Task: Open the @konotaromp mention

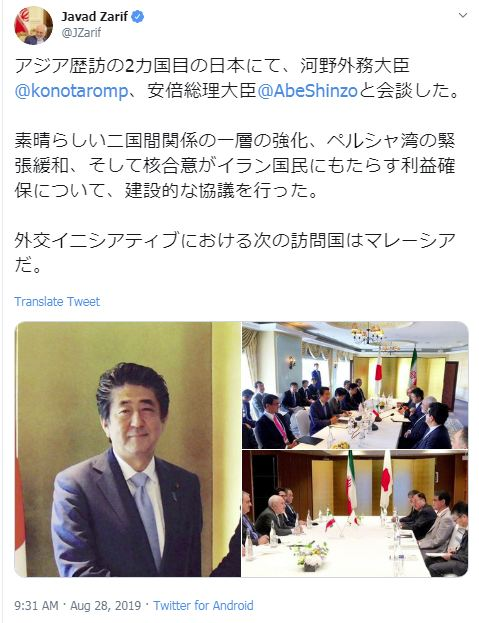Action: [71, 91]
